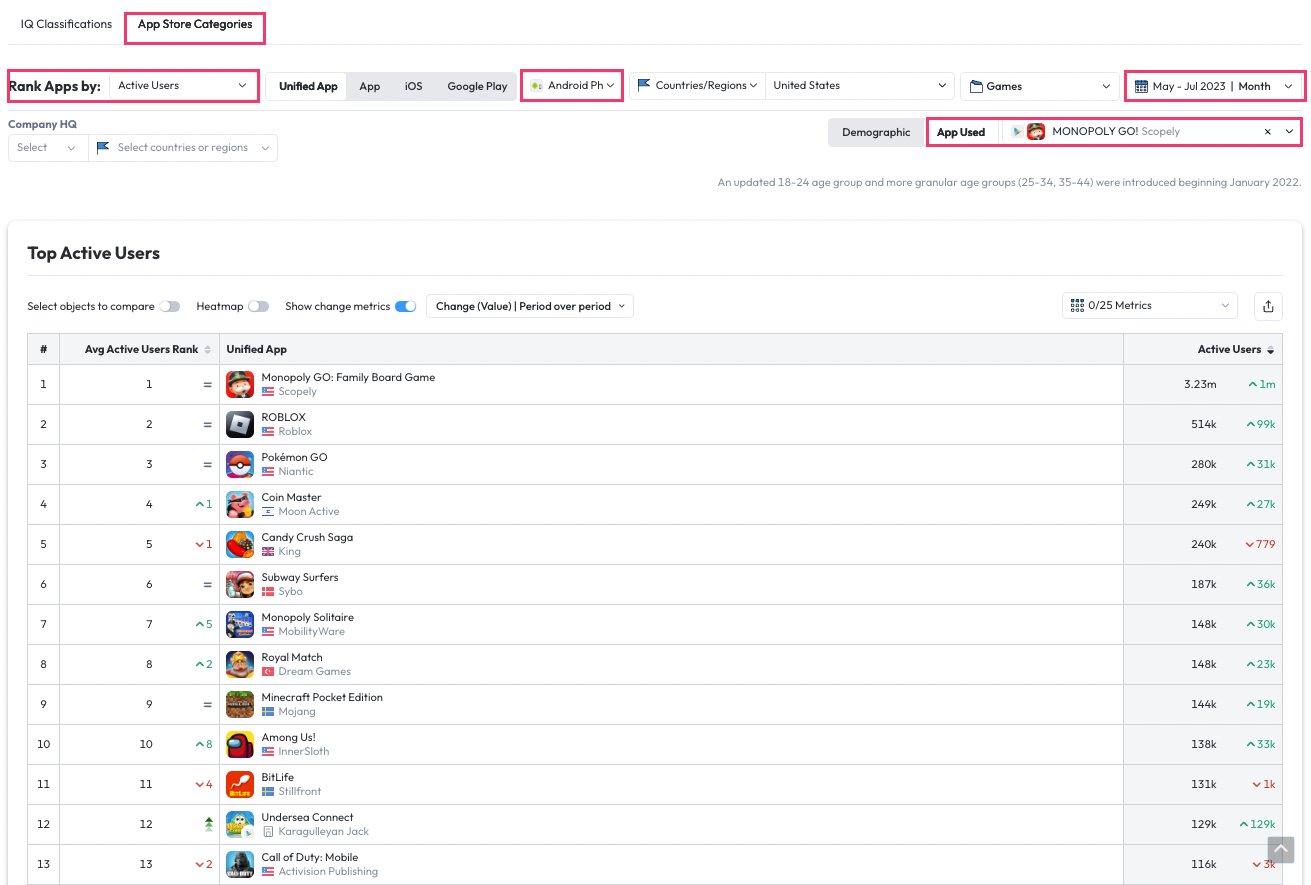
Task: Click the Monopoly Solitaire app icon
Action: coord(240,624)
